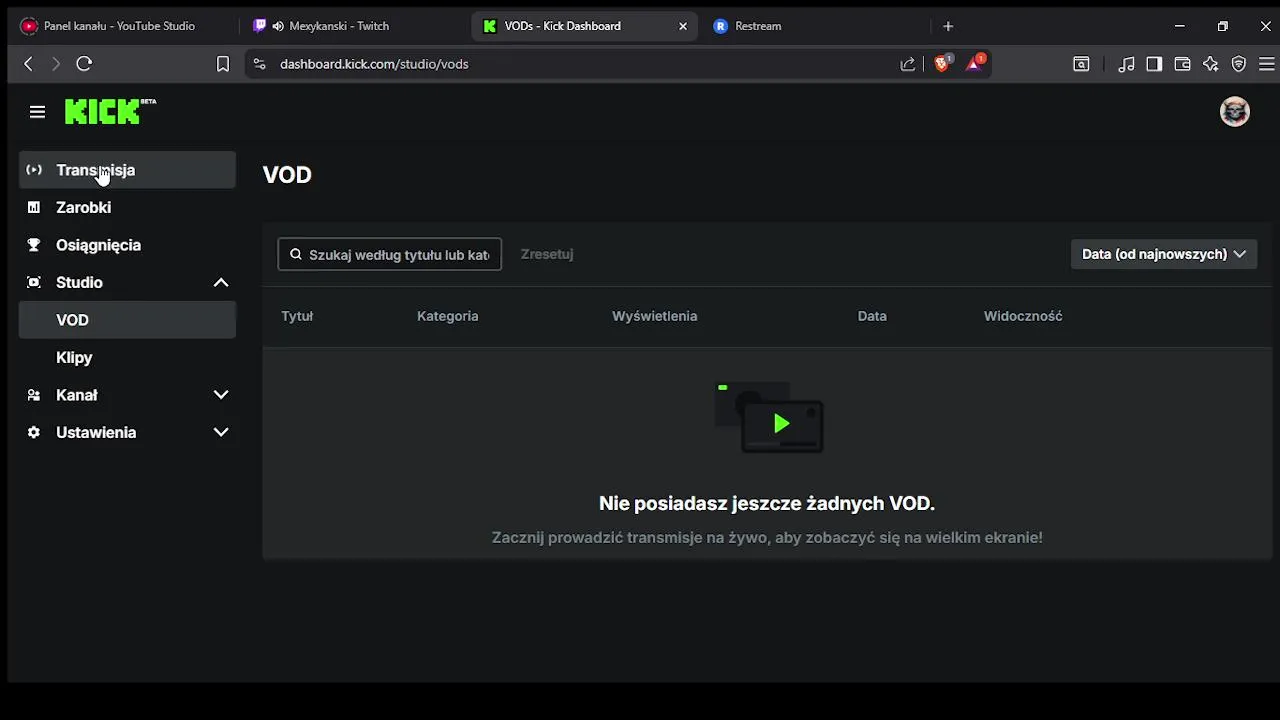Select Klipy in Studio submenu
1280x720 pixels.
[x=127, y=357]
